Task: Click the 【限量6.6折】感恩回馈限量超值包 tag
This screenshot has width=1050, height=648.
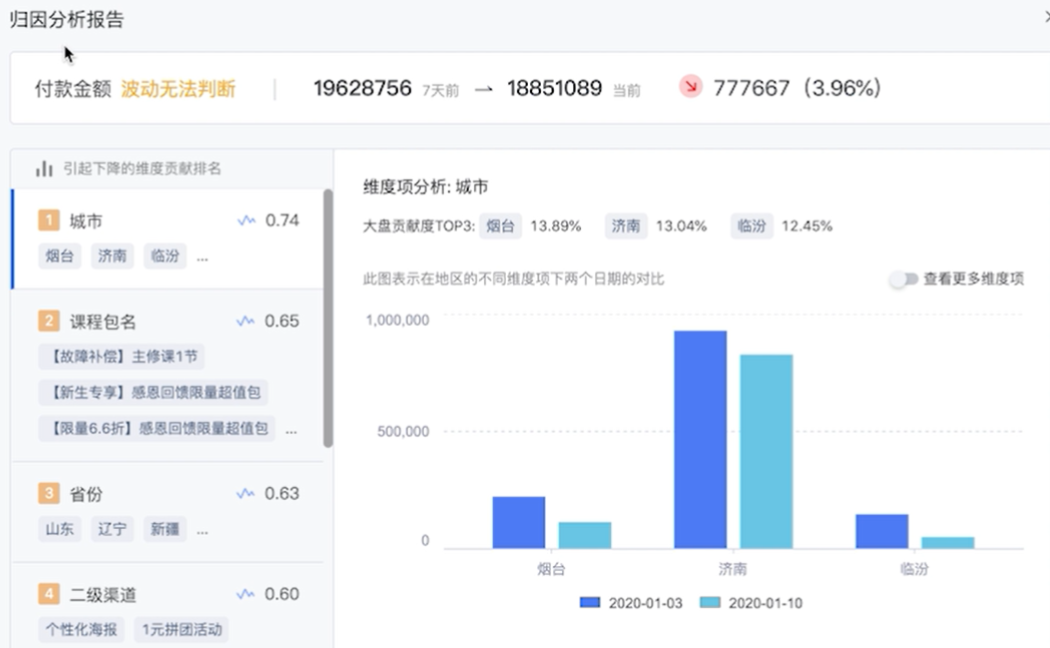Action: pyautogui.click(x=157, y=428)
